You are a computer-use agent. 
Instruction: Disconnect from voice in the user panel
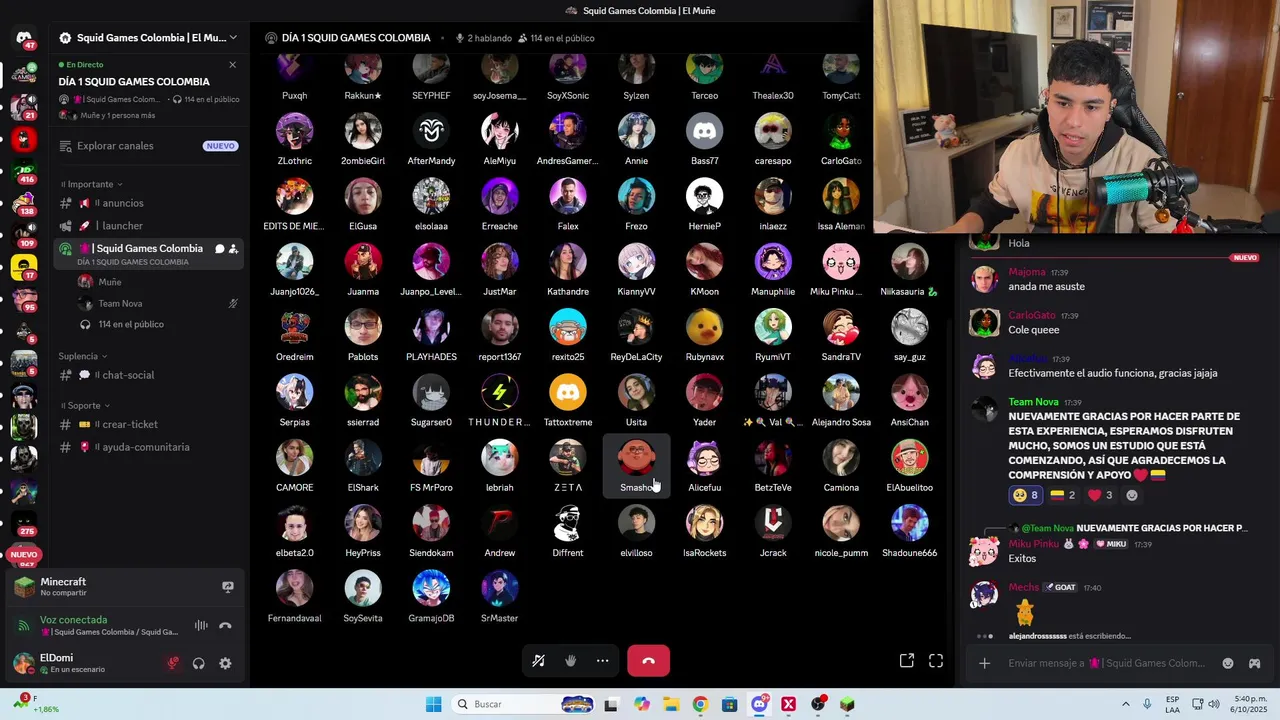pyautogui.click(x=226, y=626)
